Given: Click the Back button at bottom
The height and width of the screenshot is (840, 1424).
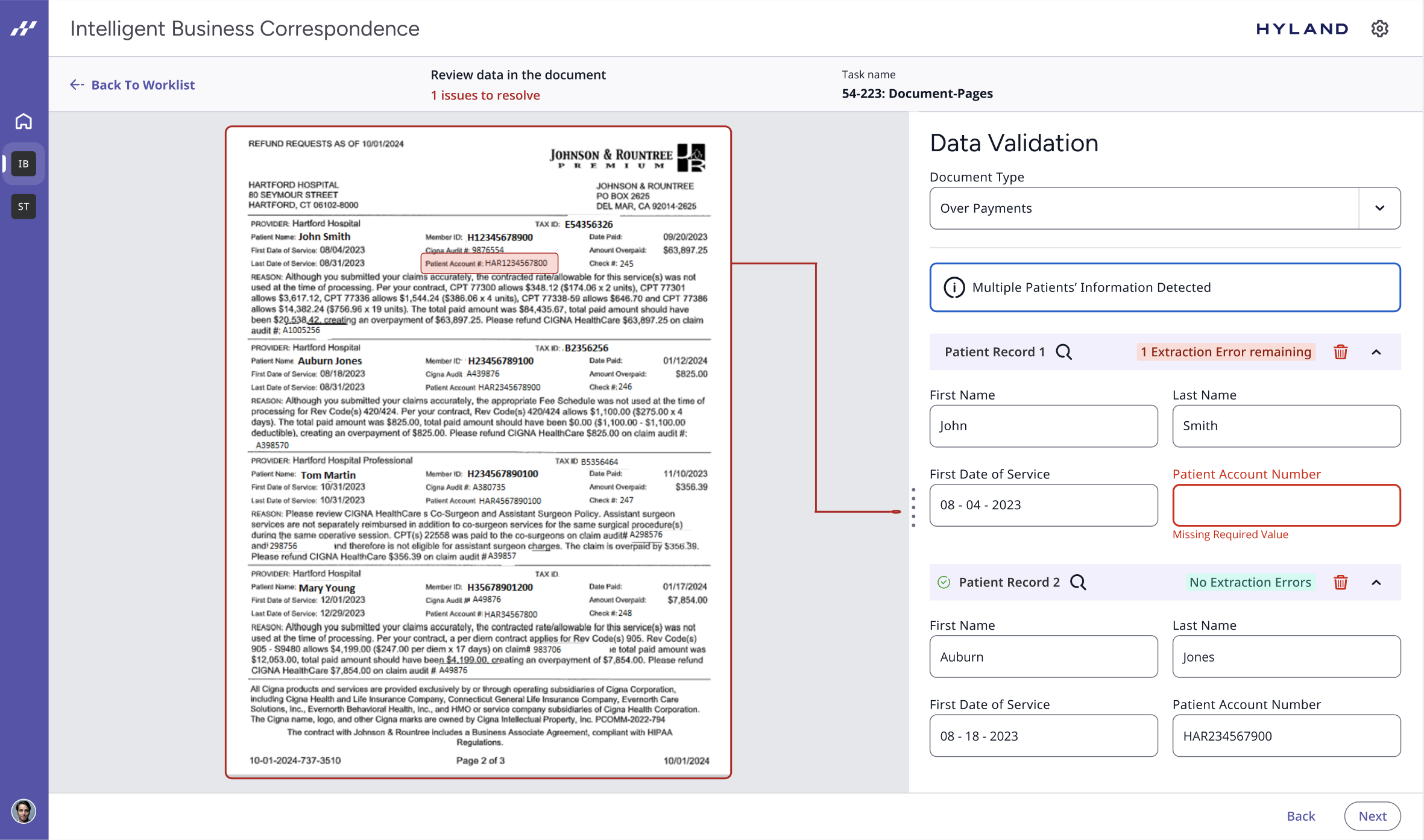Looking at the screenshot, I should click(1300, 816).
